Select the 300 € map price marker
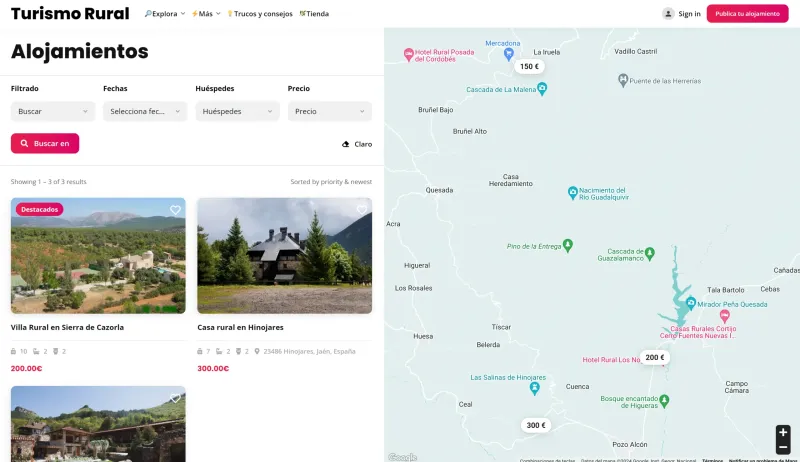This screenshot has width=800, height=462. point(536,425)
